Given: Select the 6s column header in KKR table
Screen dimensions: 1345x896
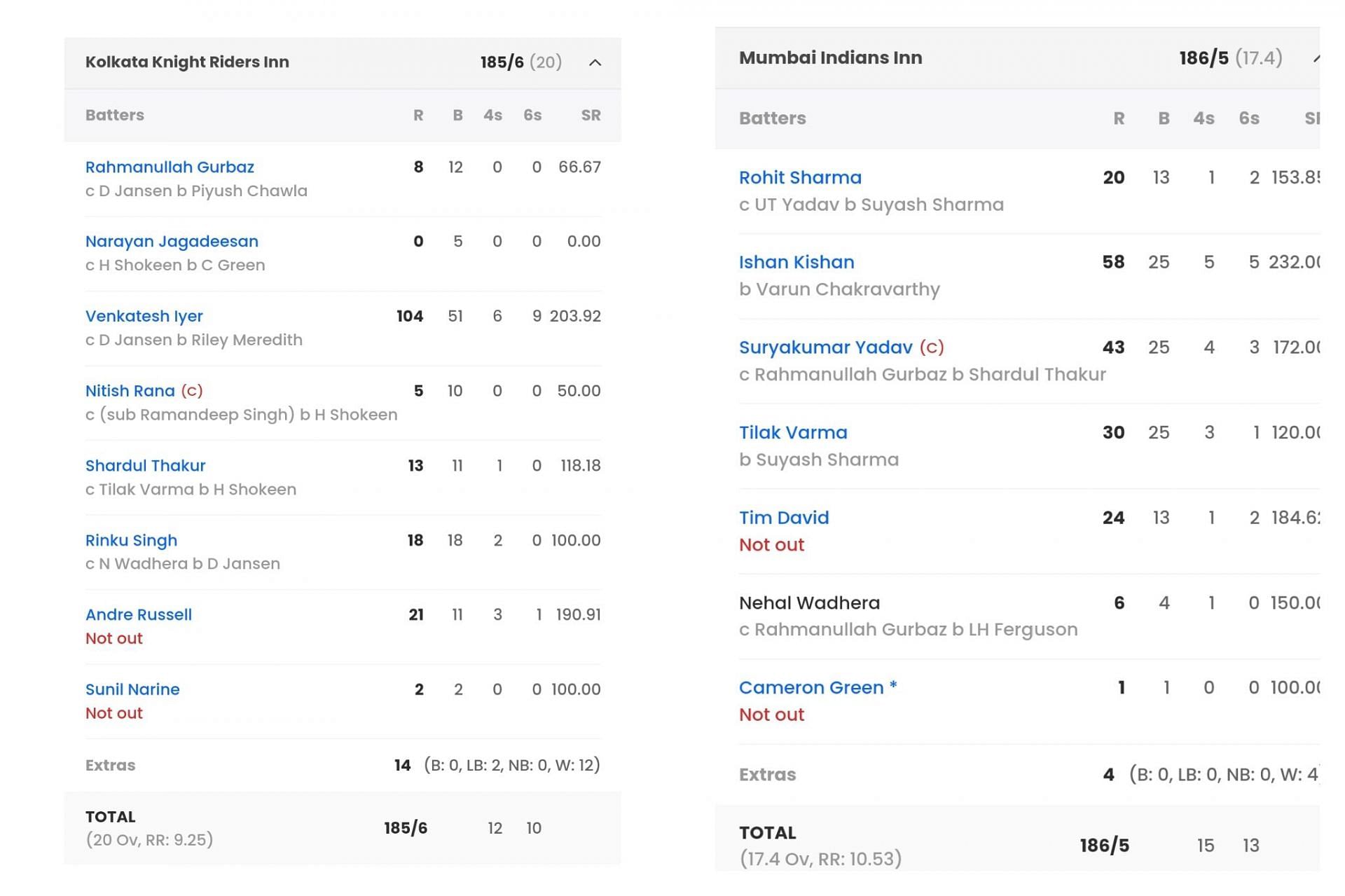Looking at the screenshot, I should point(532,115).
